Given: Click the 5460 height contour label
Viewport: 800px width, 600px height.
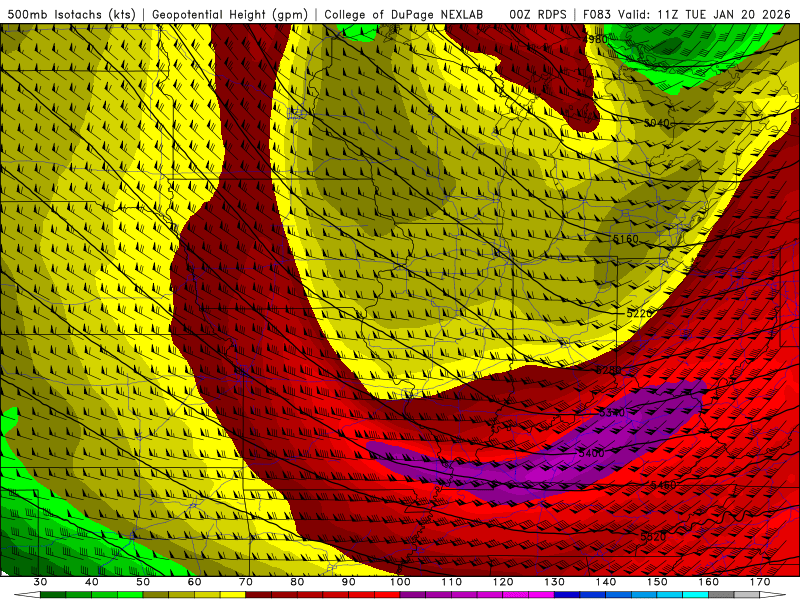Looking at the screenshot, I should tap(663, 485).
